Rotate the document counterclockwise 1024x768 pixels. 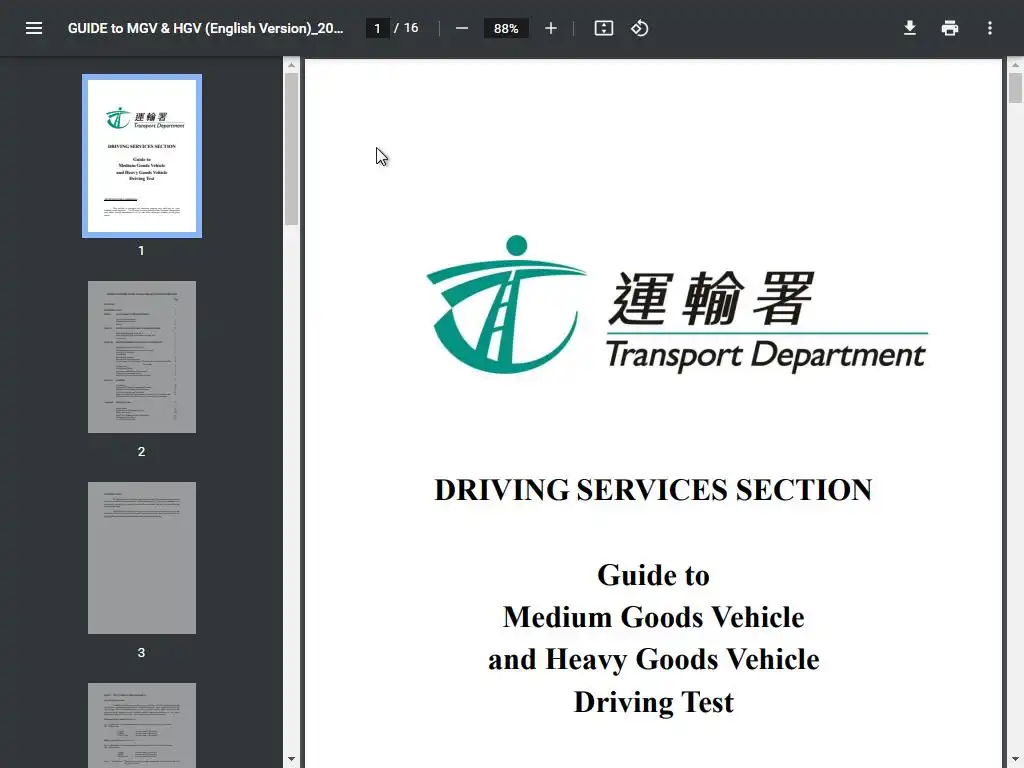pyautogui.click(x=639, y=28)
